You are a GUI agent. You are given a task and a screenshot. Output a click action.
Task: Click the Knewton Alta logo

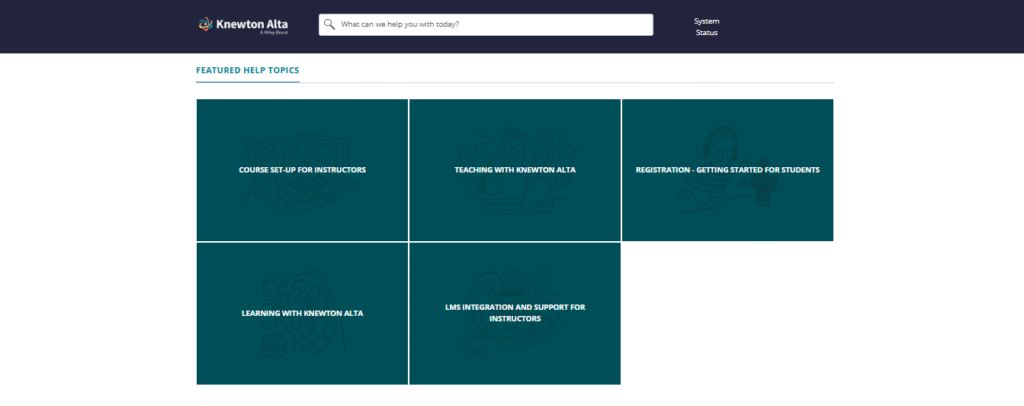[243, 25]
